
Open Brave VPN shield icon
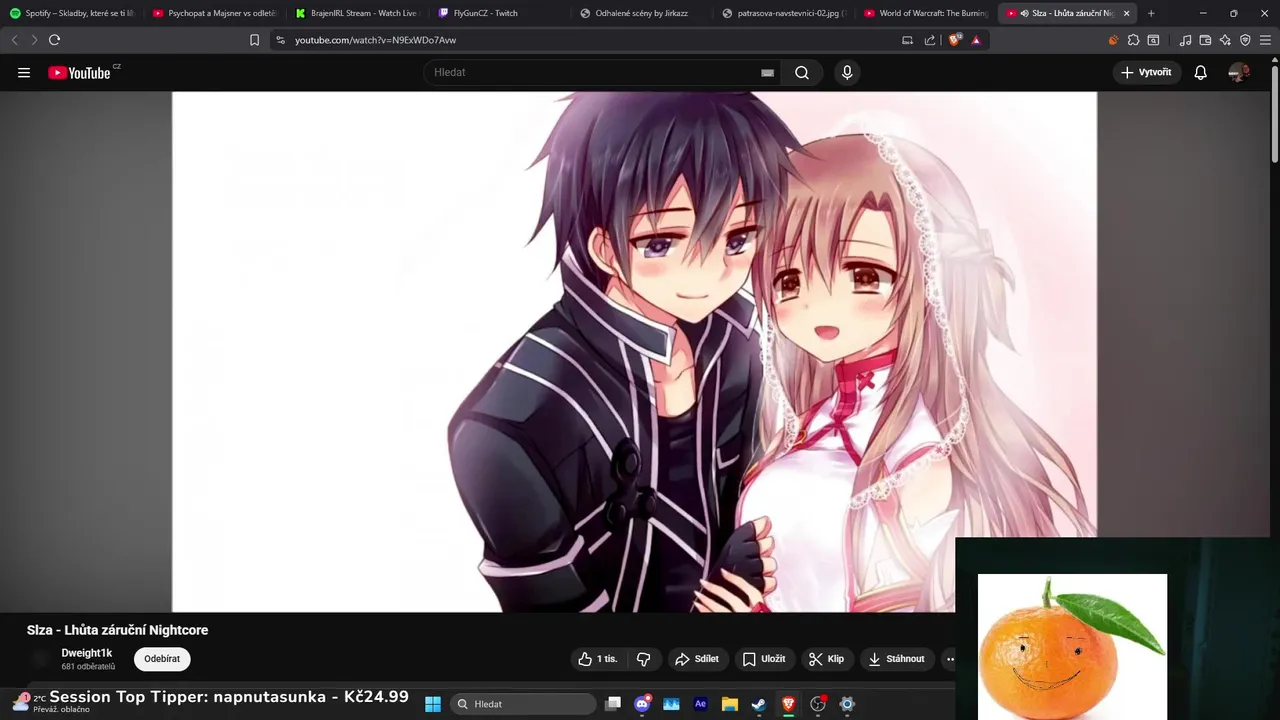click(1245, 40)
